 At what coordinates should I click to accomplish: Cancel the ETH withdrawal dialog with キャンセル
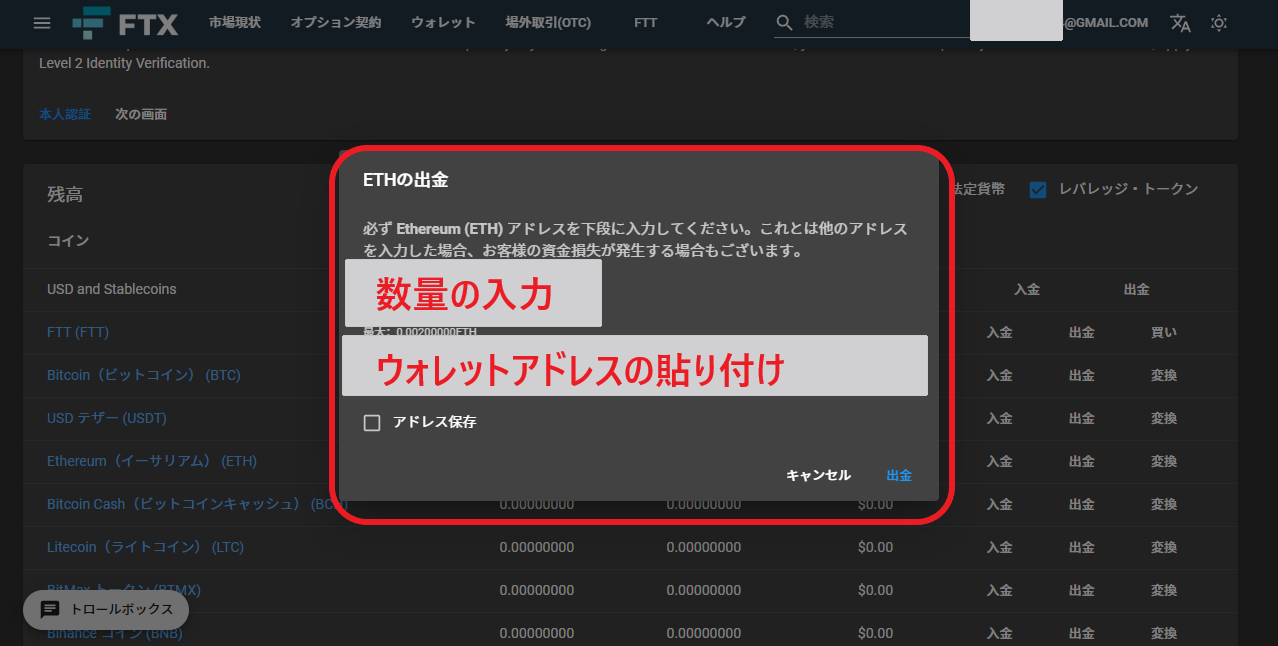click(818, 475)
